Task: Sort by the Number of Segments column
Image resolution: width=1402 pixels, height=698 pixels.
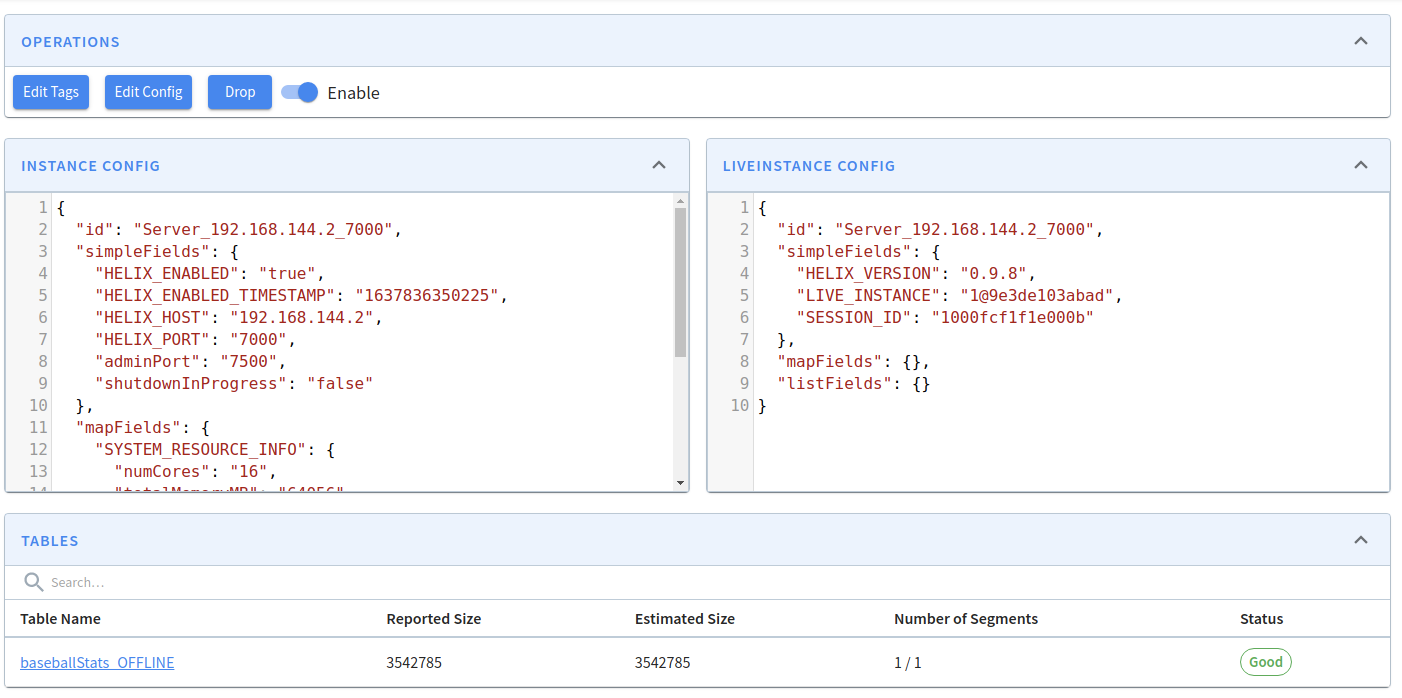Action: [965, 619]
